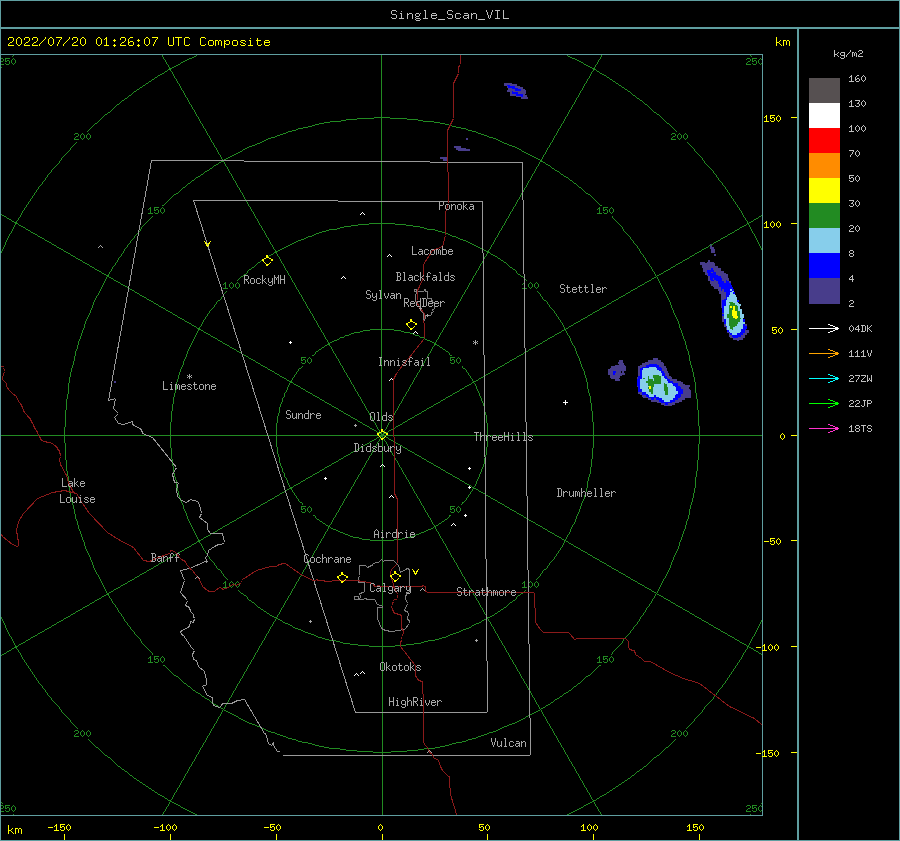The width and height of the screenshot is (900, 841).
Task: Click the gray 130-160 legend swatch
Action: coord(824,91)
